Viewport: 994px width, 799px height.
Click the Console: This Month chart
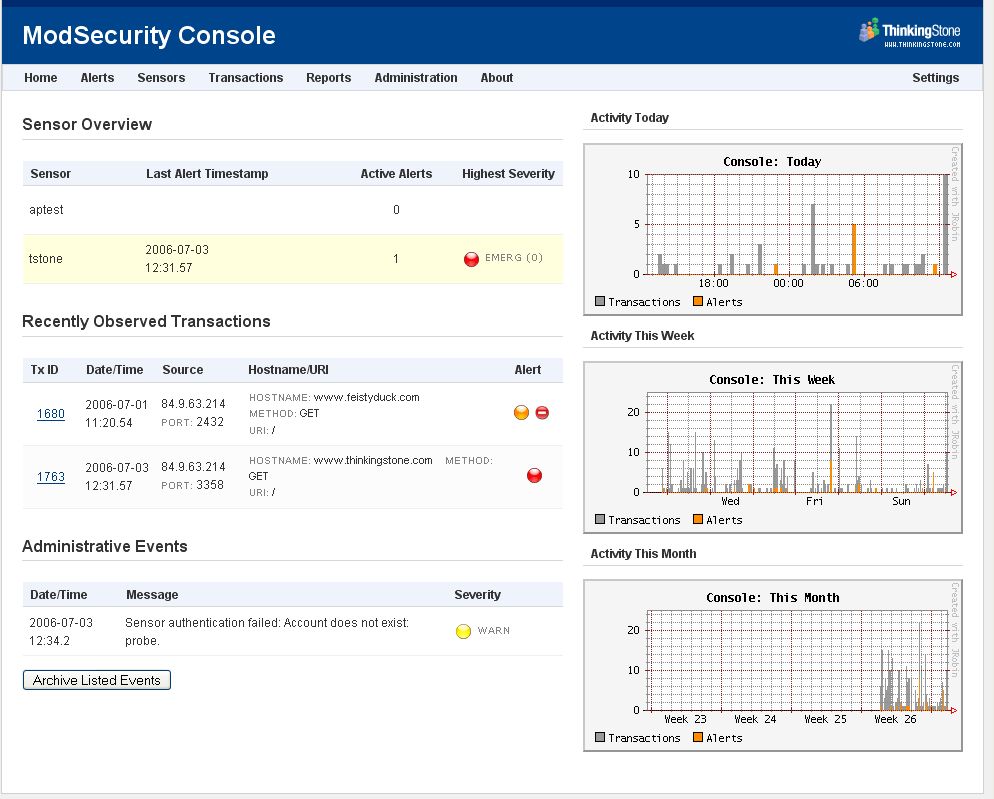tap(773, 666)
